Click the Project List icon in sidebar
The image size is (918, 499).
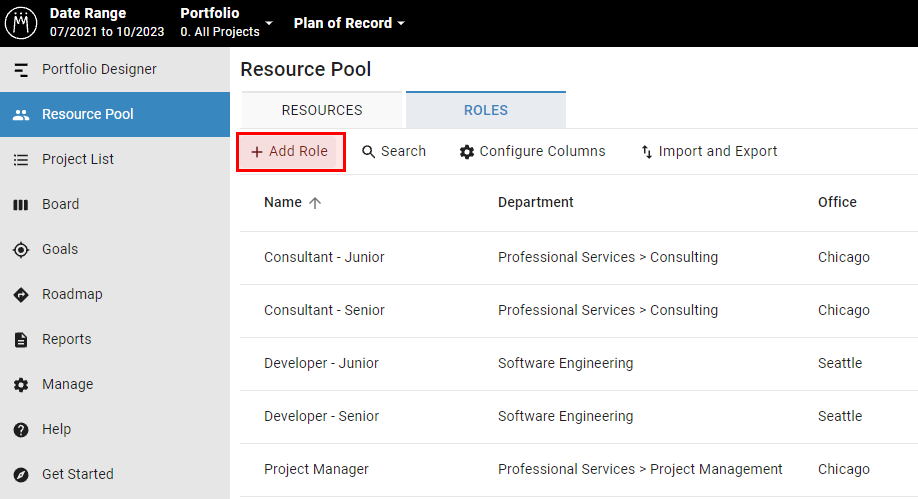[21, 159]
